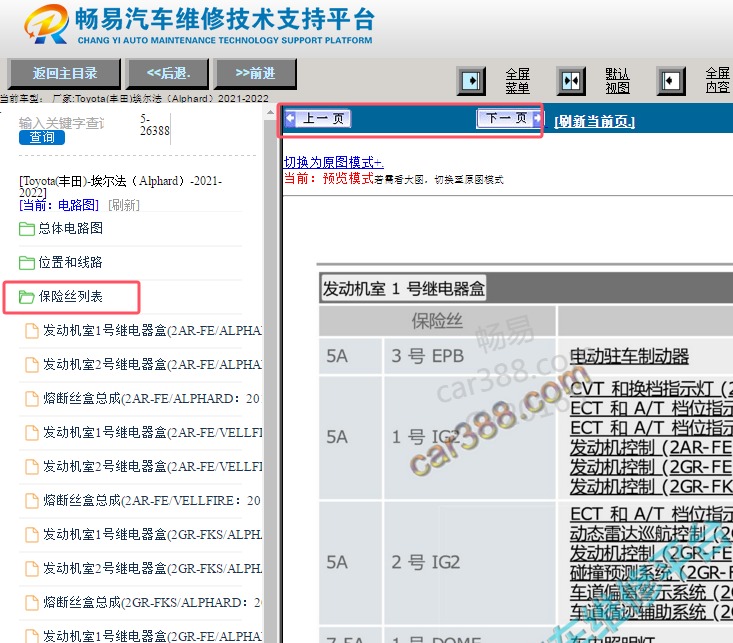Screen dimensions: 733x643
Task: Click the default view (默认视图) icon
Action: coord(571,81)
